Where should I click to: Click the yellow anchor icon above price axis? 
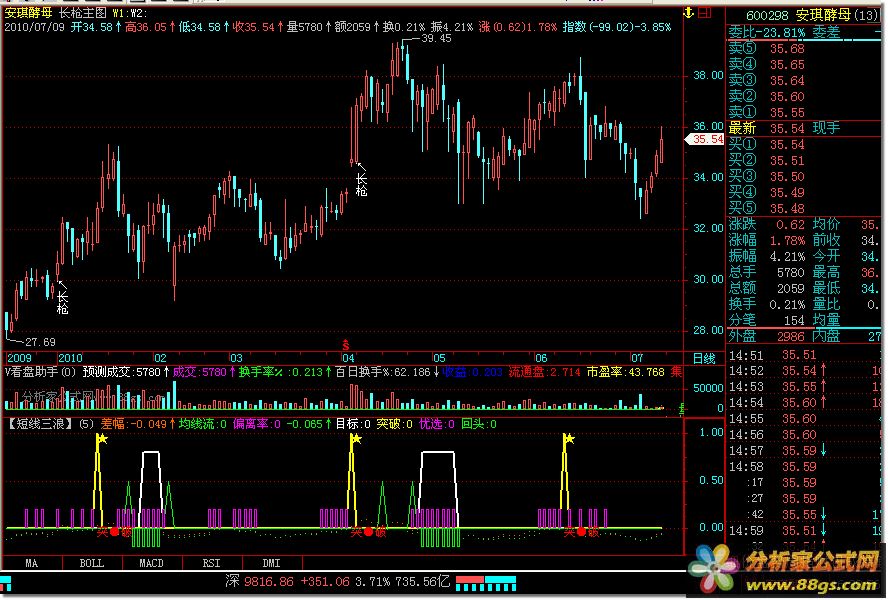pos(689,13)
